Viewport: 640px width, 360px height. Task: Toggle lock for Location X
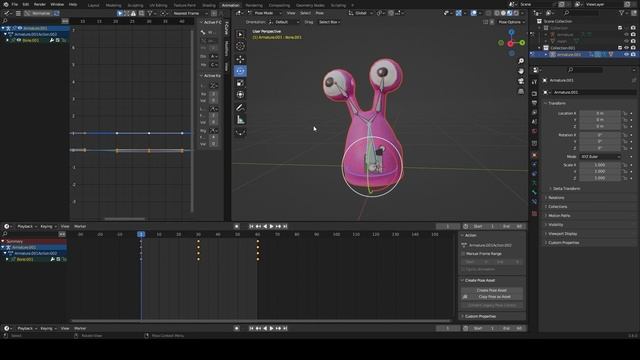624,113
